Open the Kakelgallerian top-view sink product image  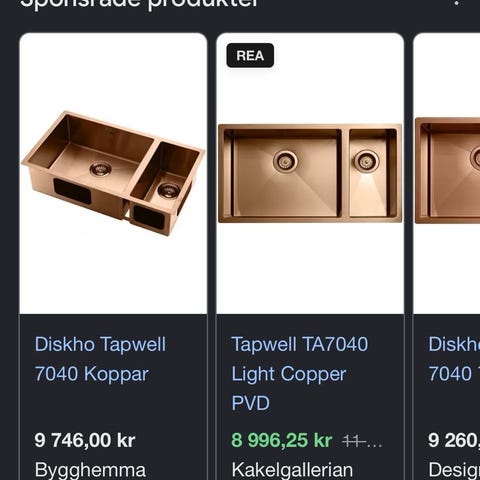[310, 173]
